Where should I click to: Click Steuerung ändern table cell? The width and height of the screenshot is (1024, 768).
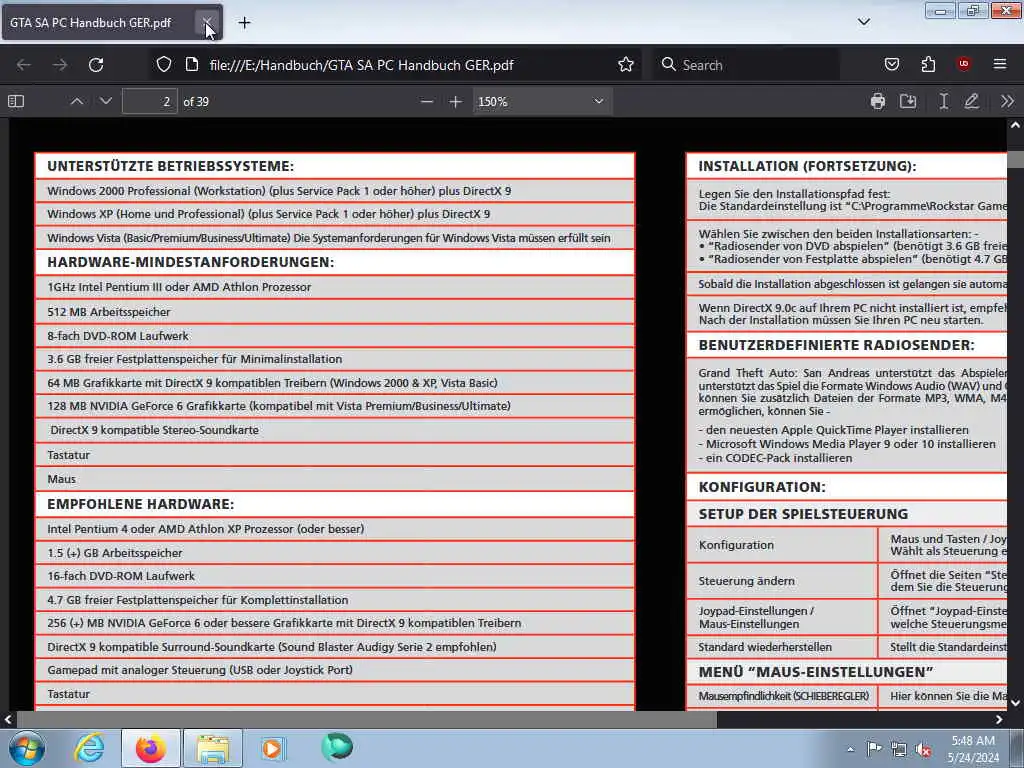coord(782,581)
